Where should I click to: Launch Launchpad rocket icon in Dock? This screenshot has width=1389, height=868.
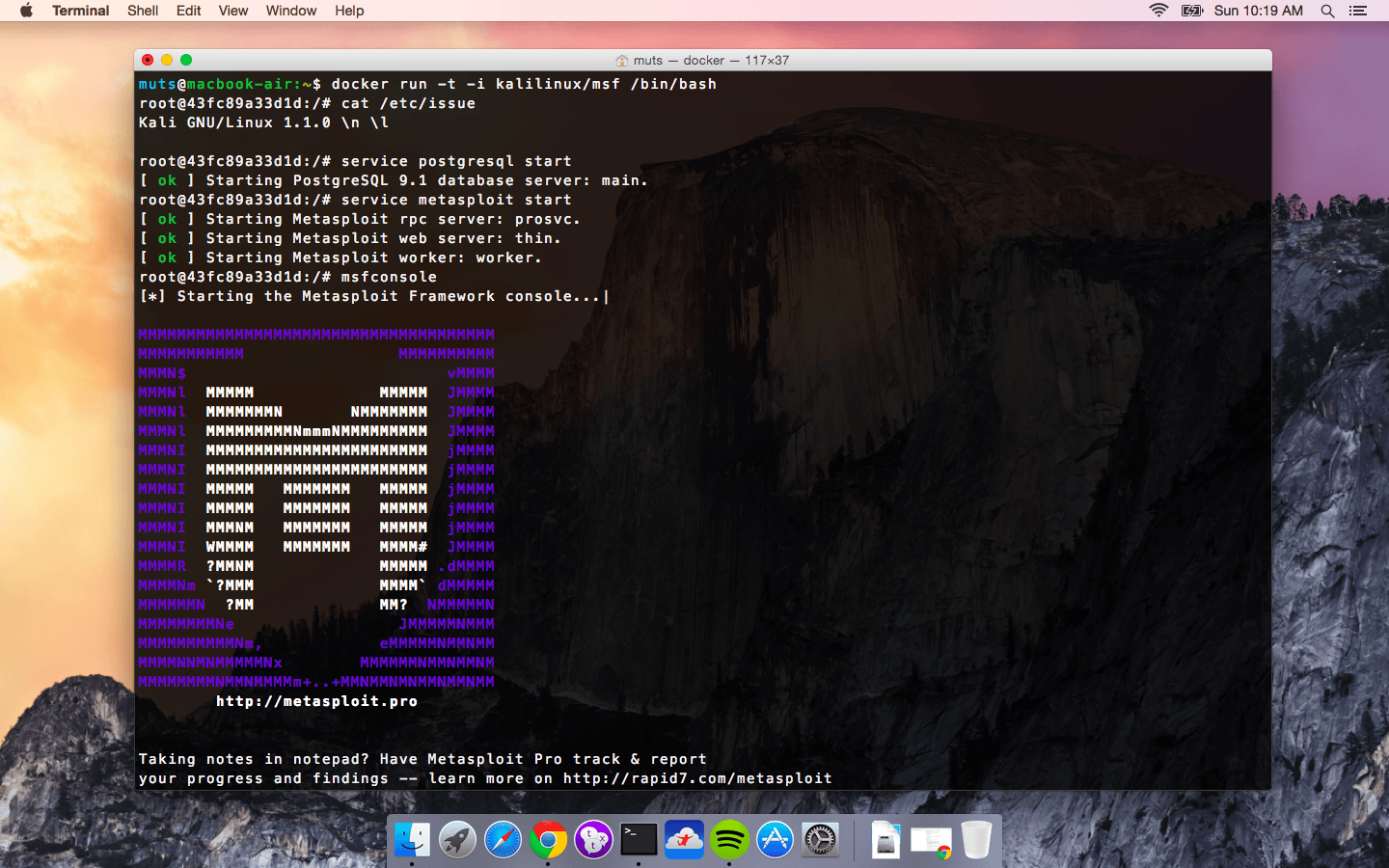tap(458, 840)
